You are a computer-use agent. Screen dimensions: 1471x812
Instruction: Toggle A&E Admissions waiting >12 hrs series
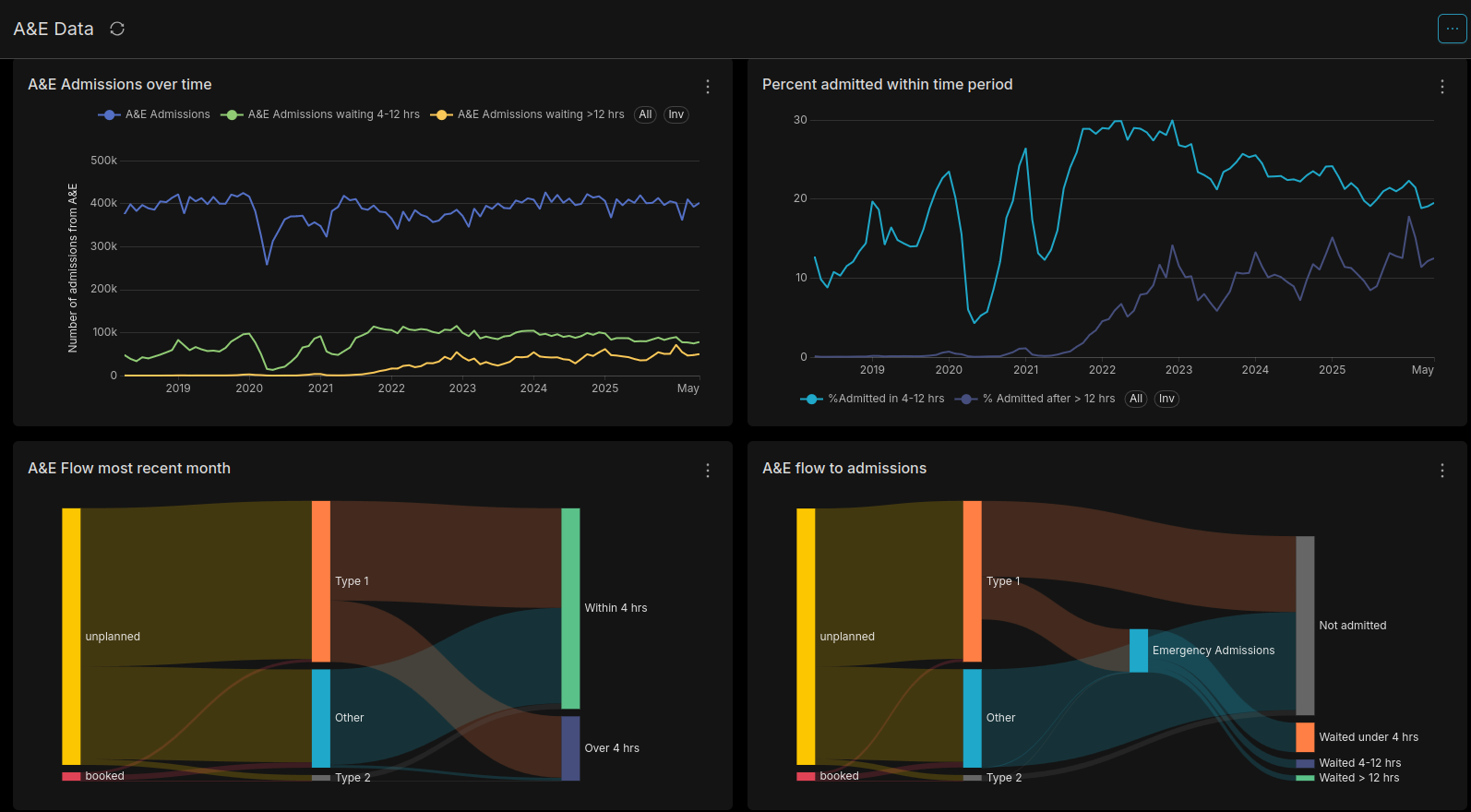point(527,114)
